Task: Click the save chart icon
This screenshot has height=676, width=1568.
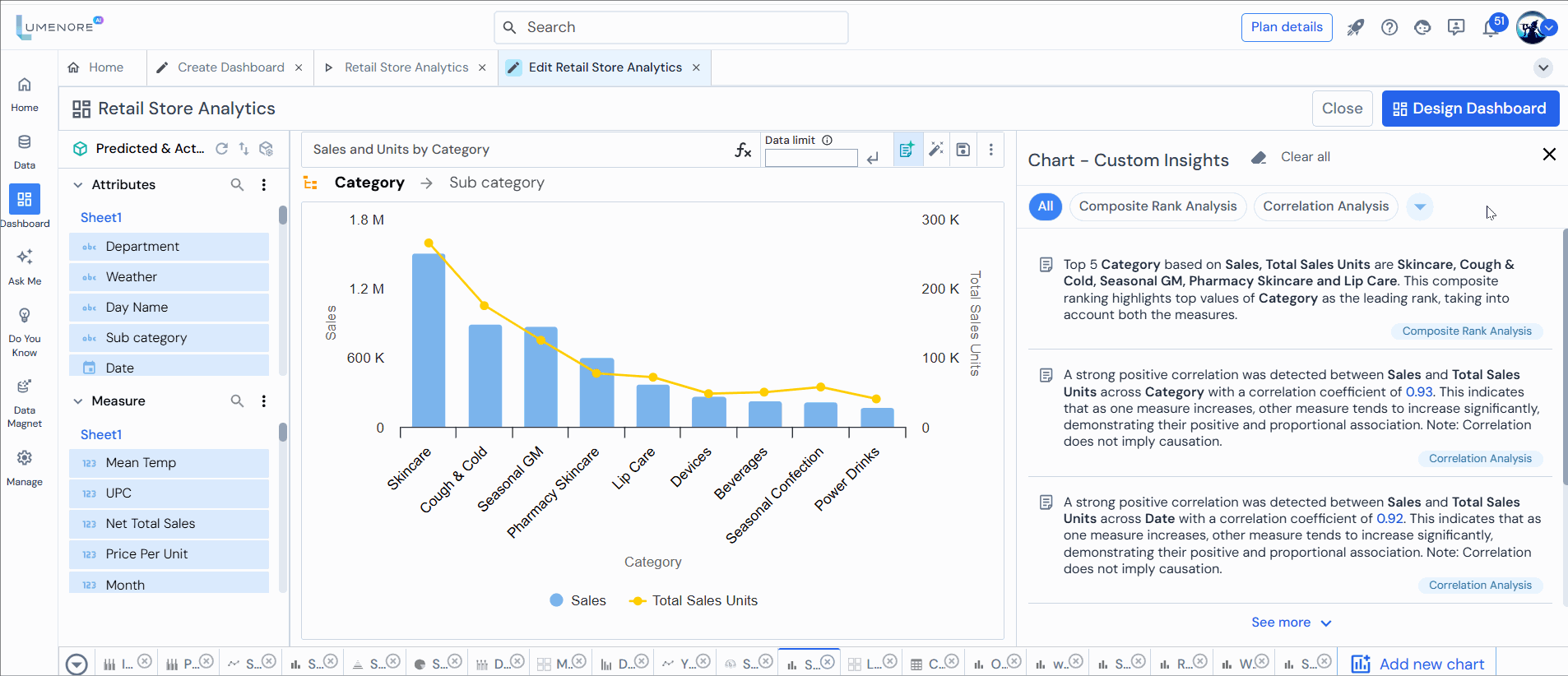Action: 963,150
